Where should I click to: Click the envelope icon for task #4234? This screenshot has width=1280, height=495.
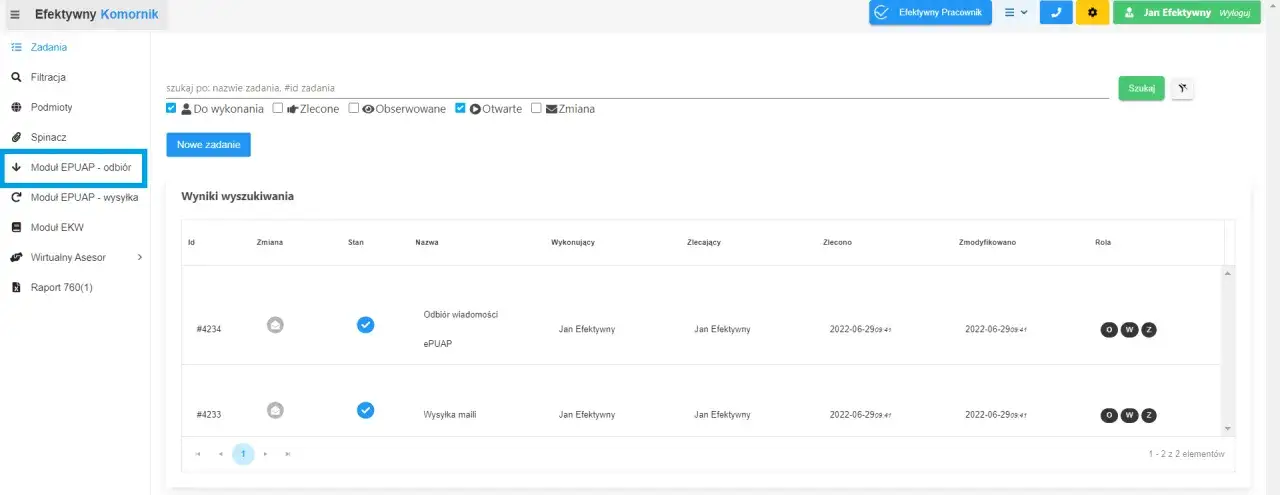point(275,324)
